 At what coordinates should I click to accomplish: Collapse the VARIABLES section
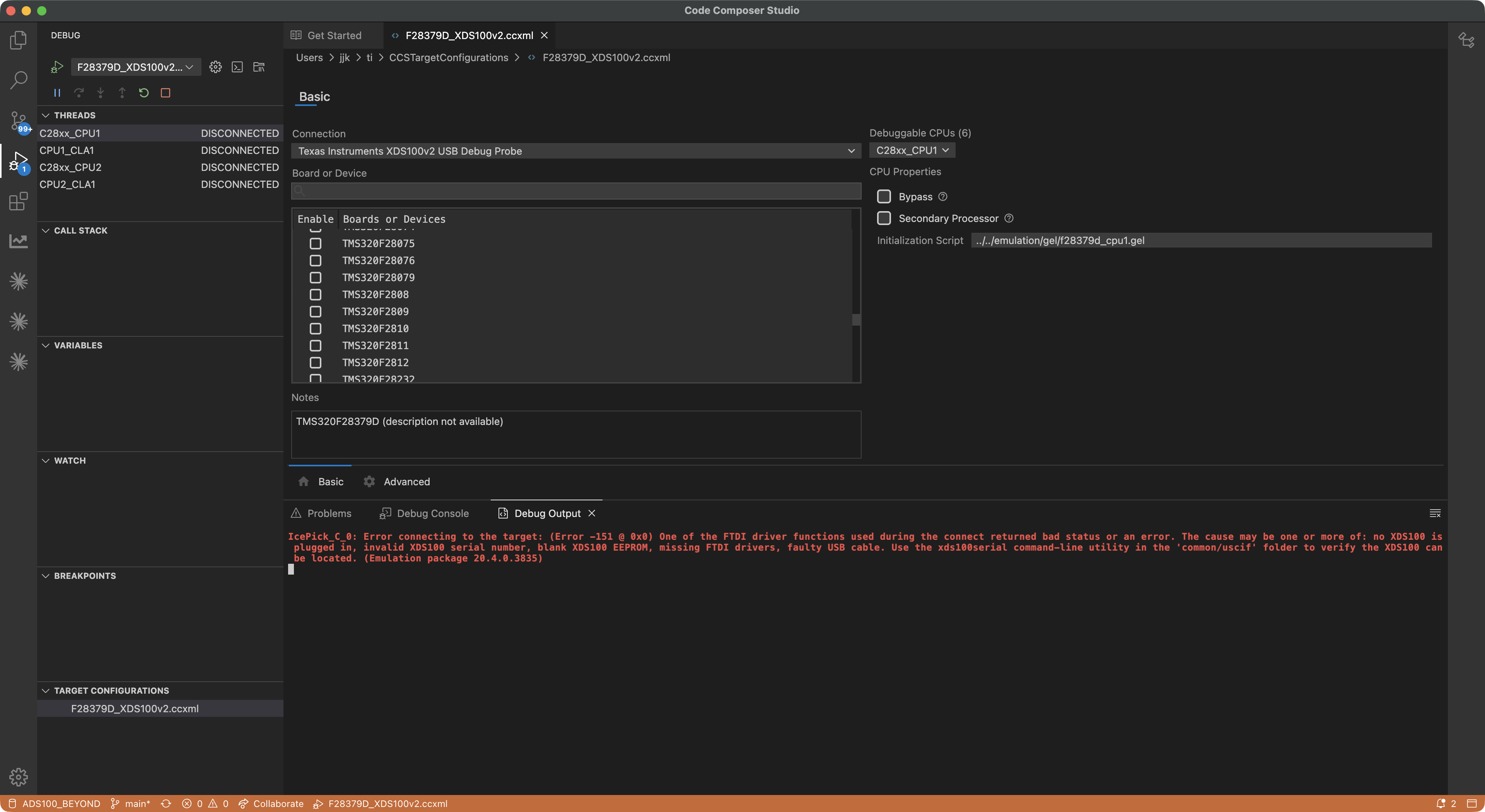[46, 345]
